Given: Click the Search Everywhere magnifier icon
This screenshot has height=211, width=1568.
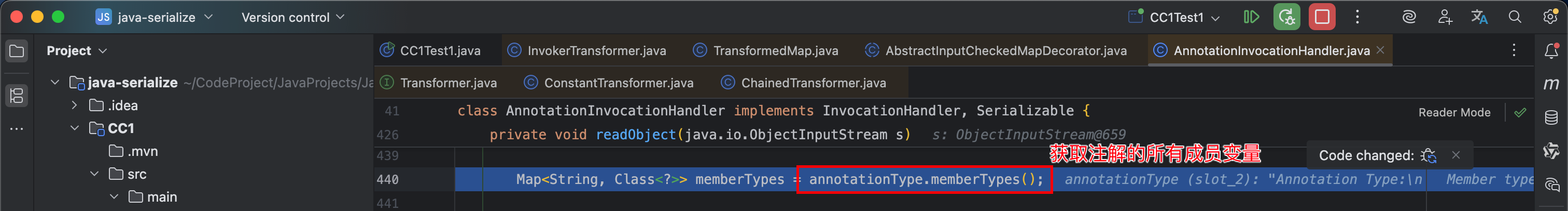Looking at the screenshot, I should click(x=1515, y=17).
